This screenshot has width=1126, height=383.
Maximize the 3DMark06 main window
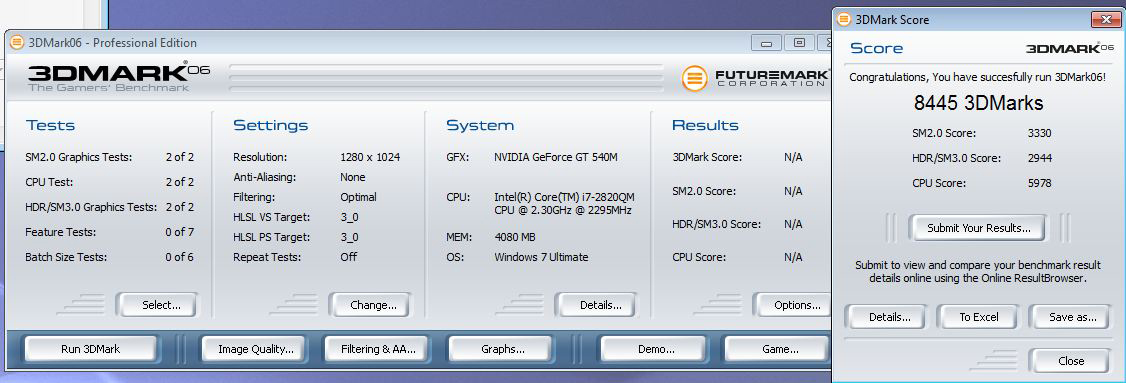[x=799, y=43]
